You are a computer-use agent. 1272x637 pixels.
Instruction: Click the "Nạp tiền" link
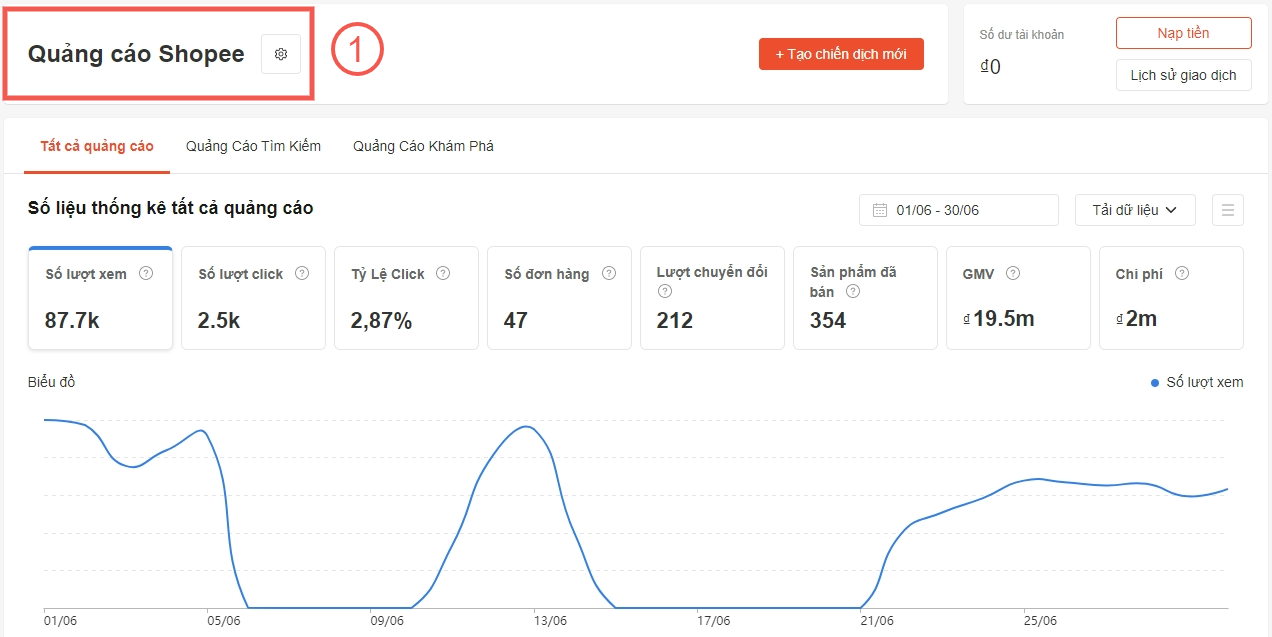(x=1183, y=32)
